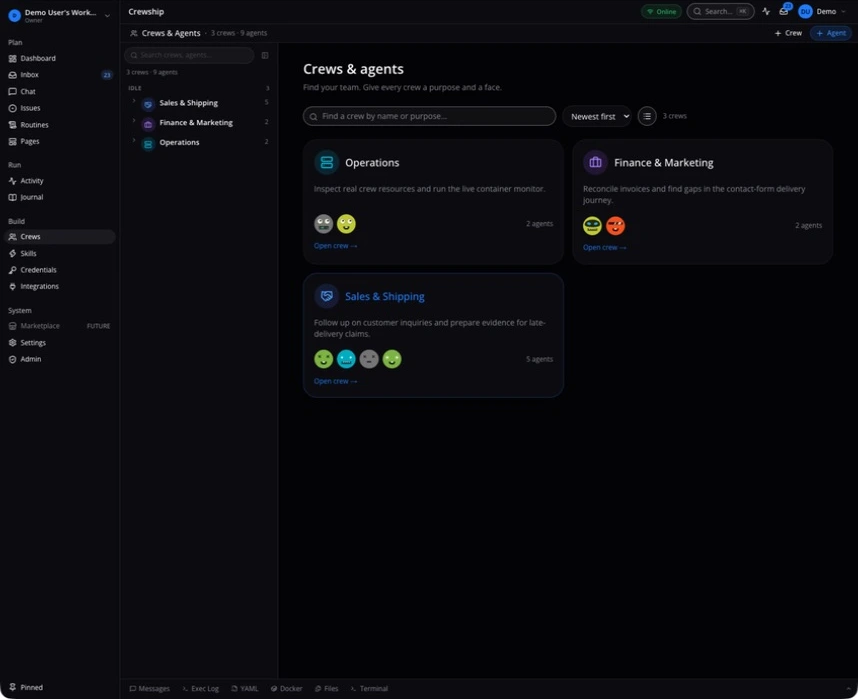The image size is (858, 699).
Task: Expand Operations in the crew tree
Action: [134, 140]
